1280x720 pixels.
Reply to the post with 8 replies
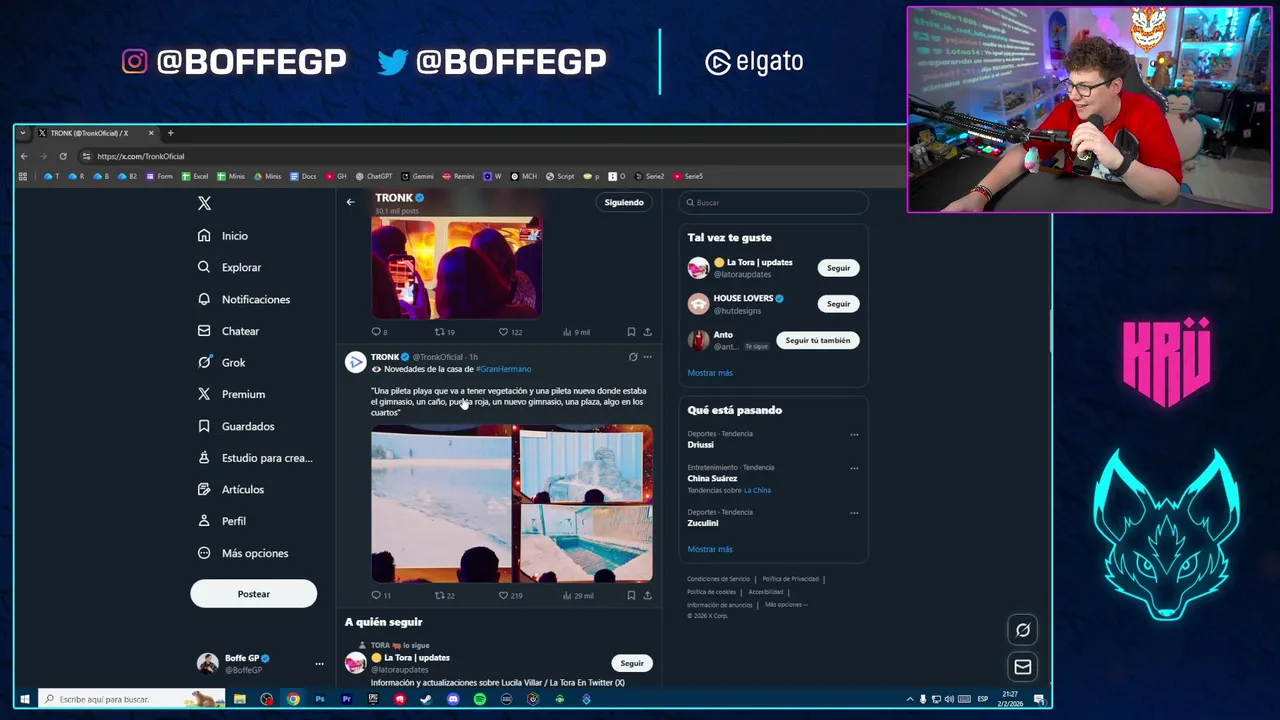pos(379,332)
